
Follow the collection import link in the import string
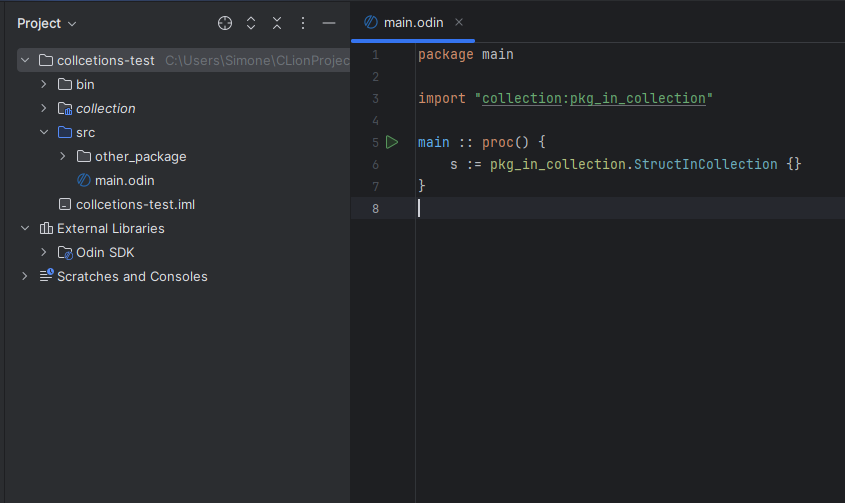pos(522,99)
